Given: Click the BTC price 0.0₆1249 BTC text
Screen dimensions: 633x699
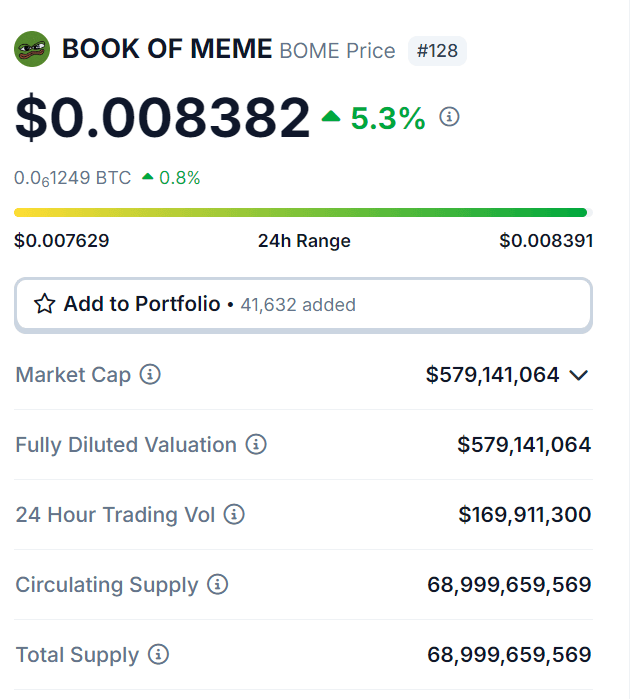Looking at the screenshot, I should point(72,178).
